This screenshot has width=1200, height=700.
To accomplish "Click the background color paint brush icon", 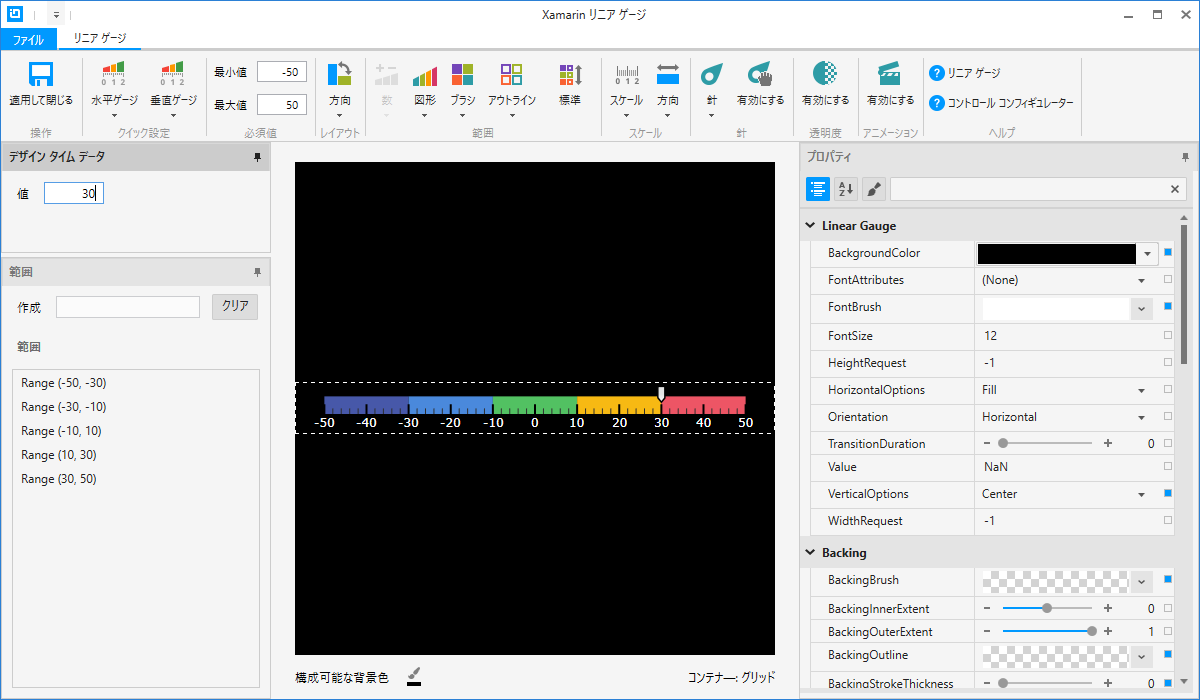I will 414,677.
